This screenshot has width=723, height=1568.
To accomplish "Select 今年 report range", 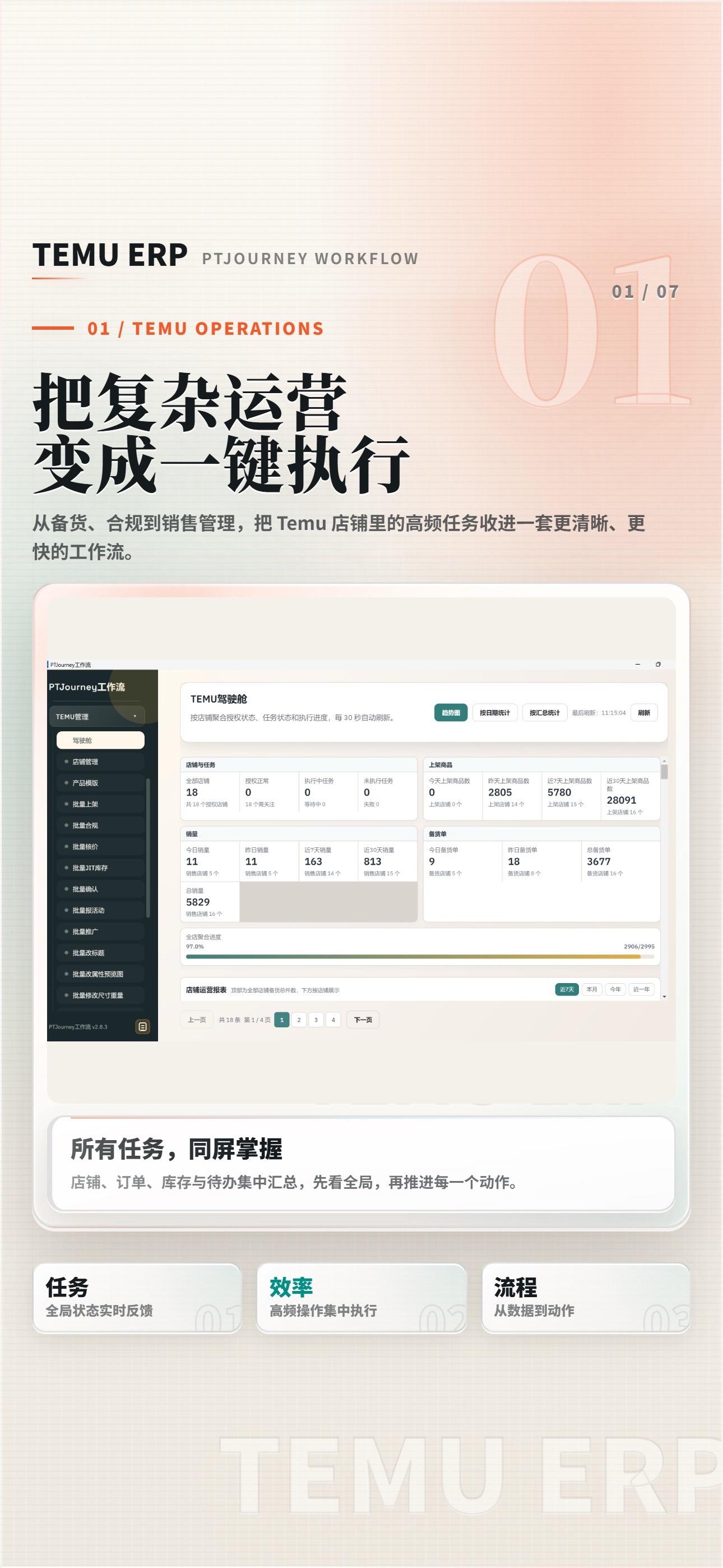I will (616, 989).
